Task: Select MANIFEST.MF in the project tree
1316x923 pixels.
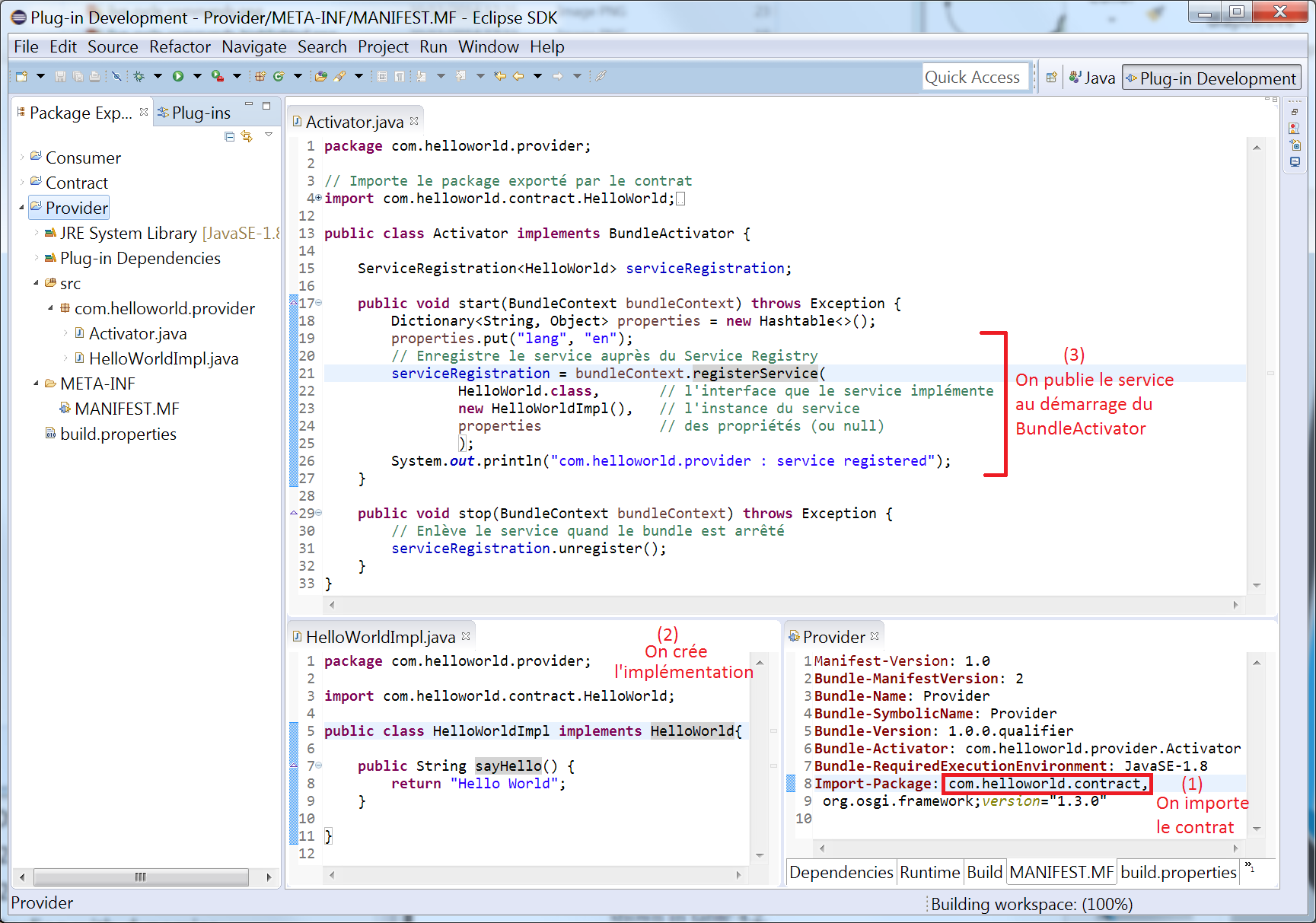Action: pyautogui.click(x=119, y=409)
